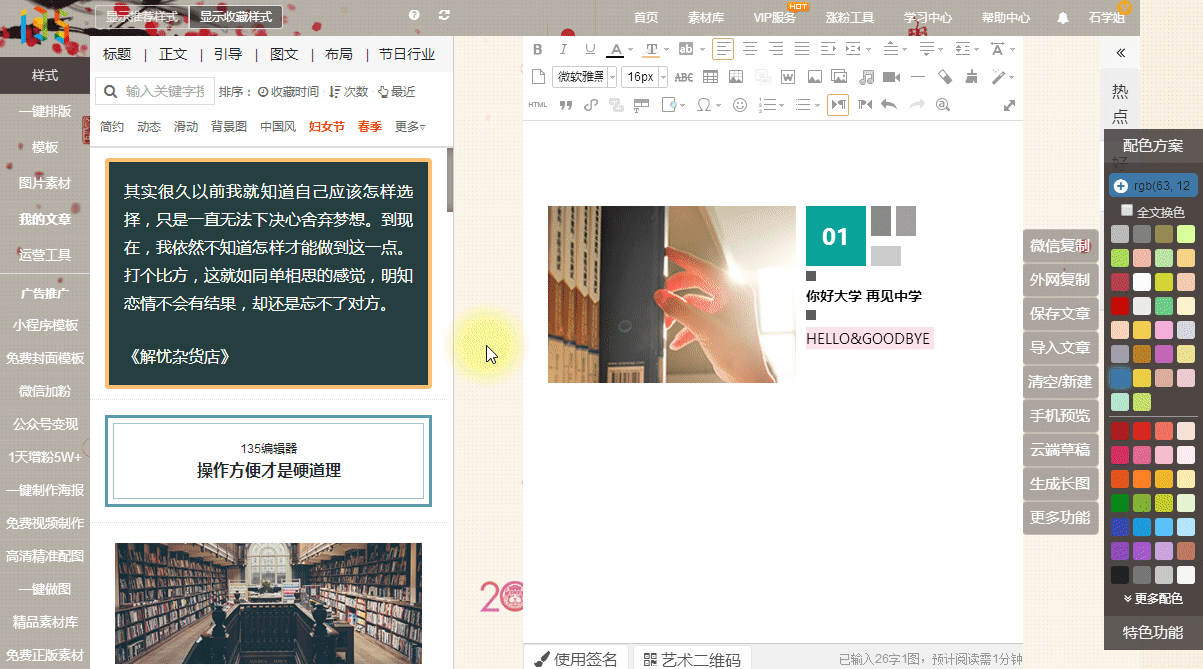Toggle left-to-right input direction
Viewport: 1203px width, 669px height.
point(838,105)
